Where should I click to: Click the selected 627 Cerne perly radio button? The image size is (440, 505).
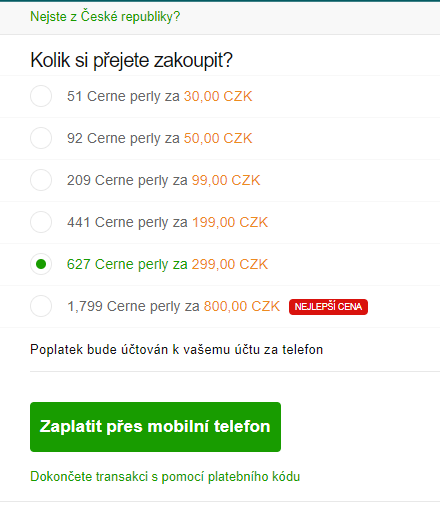coord(41,264)
